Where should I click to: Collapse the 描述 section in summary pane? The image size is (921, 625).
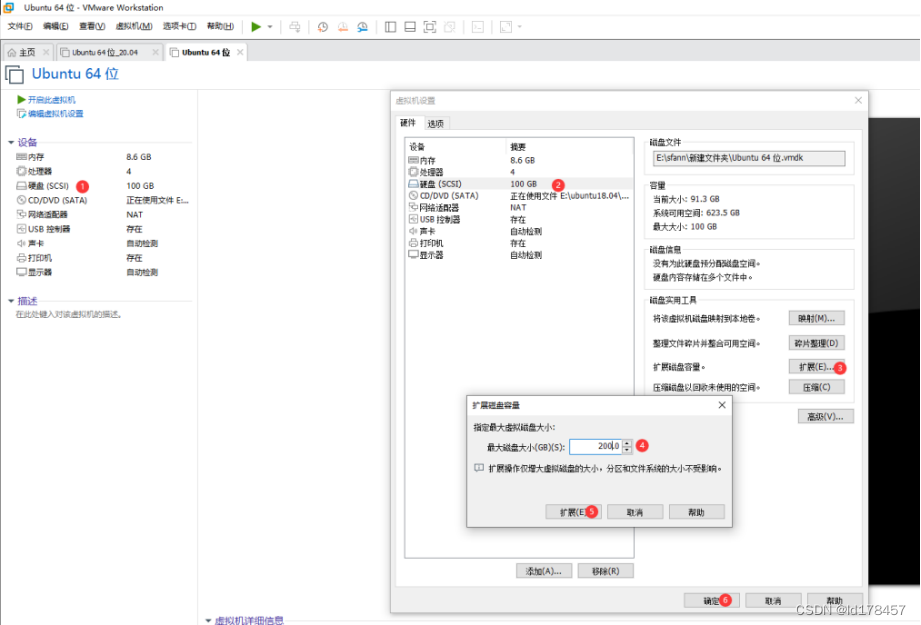(x=11, y=301)
